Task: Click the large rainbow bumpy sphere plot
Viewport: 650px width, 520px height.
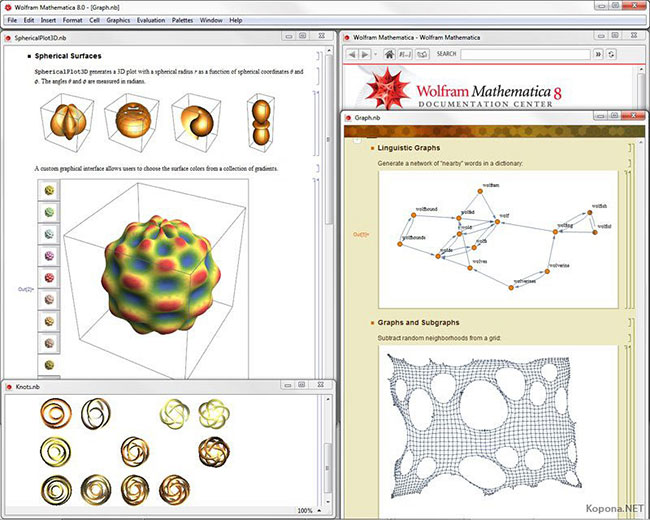Action: [161, 275]
